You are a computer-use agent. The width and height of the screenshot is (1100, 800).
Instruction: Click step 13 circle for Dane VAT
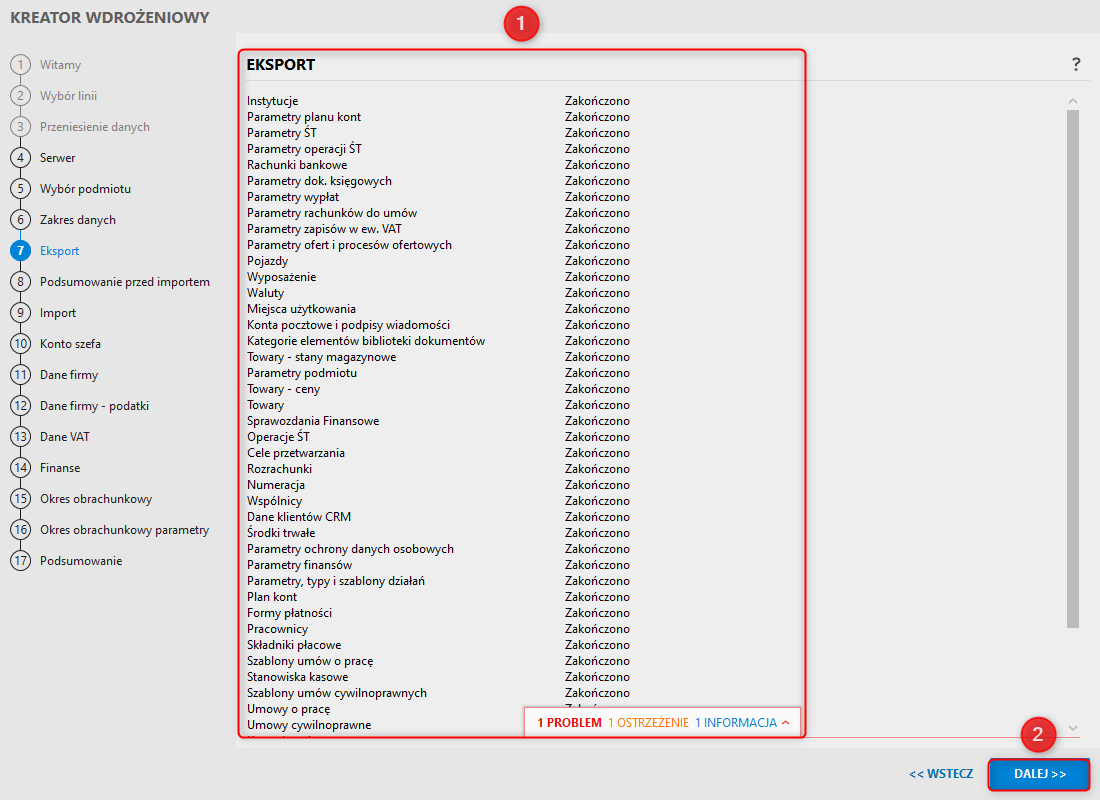20,436
